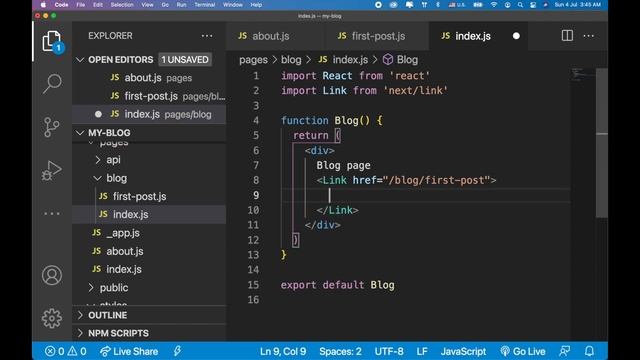Open notifications bell in status bar
Image resolution: width=640 pixels, height=360 pixels.
click(589, 351)
